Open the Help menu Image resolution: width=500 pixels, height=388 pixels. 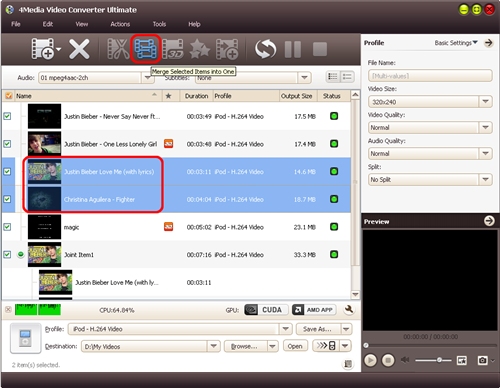click(194, 24)
